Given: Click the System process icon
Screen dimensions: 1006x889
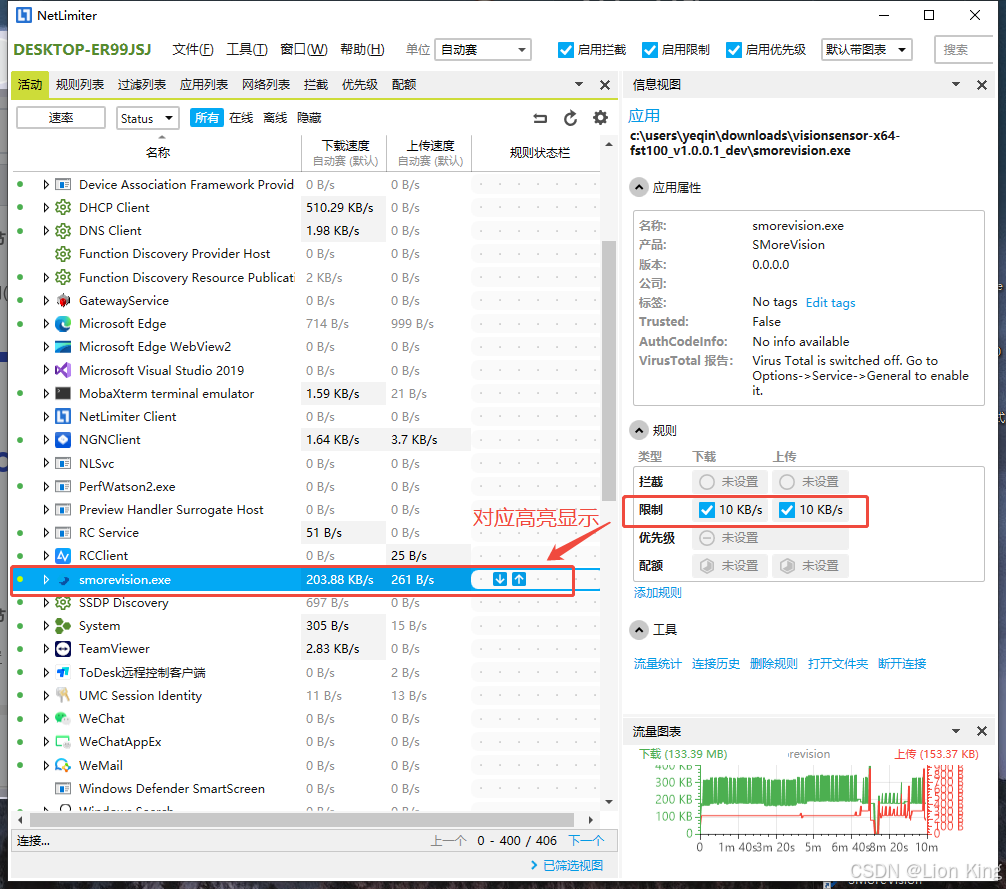Looking at the screenshot, I should pyautogui.click(x=63, y=626).
